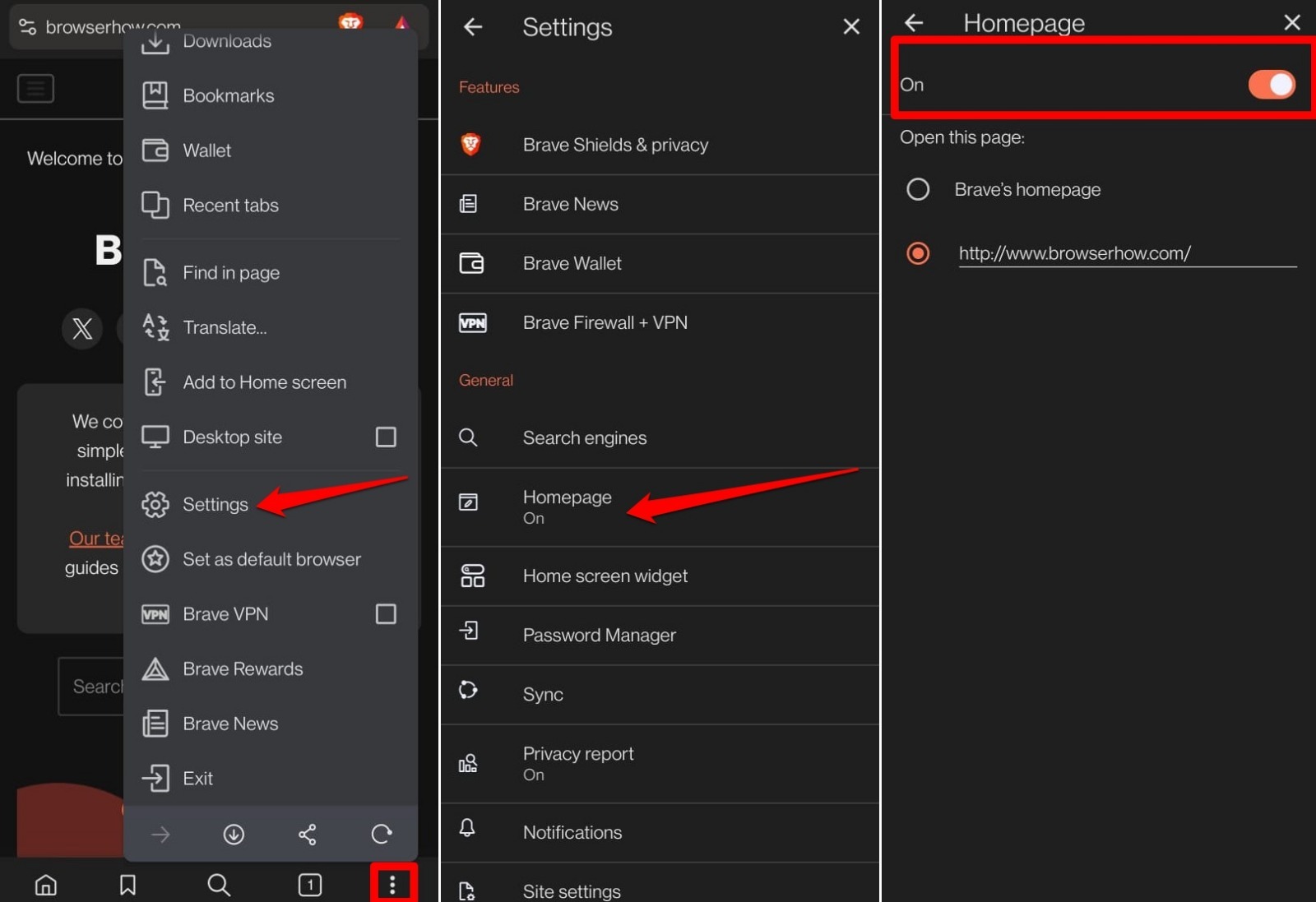The height and width of the screenshot is (902, 1316).
Task: Open Password Manager settings
Action: click(660, 635)
